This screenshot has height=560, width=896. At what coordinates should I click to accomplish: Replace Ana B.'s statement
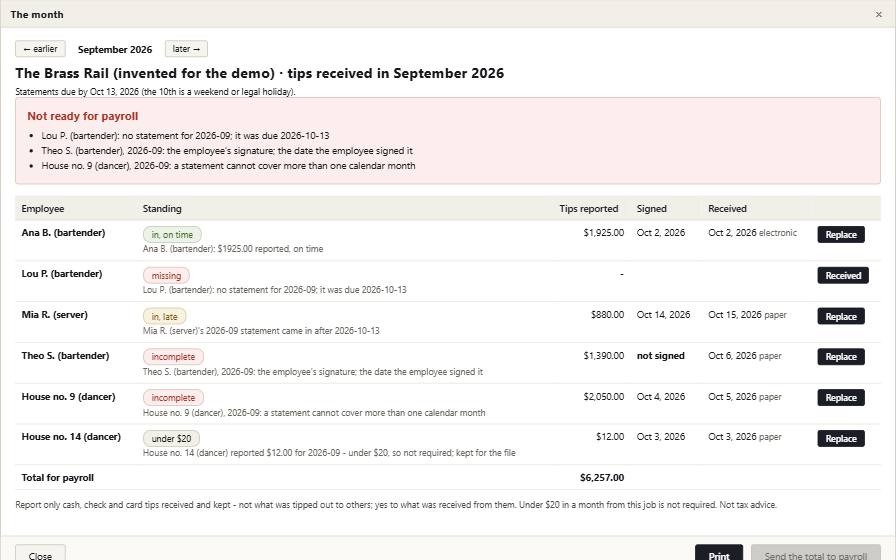[x=841, y=234]
